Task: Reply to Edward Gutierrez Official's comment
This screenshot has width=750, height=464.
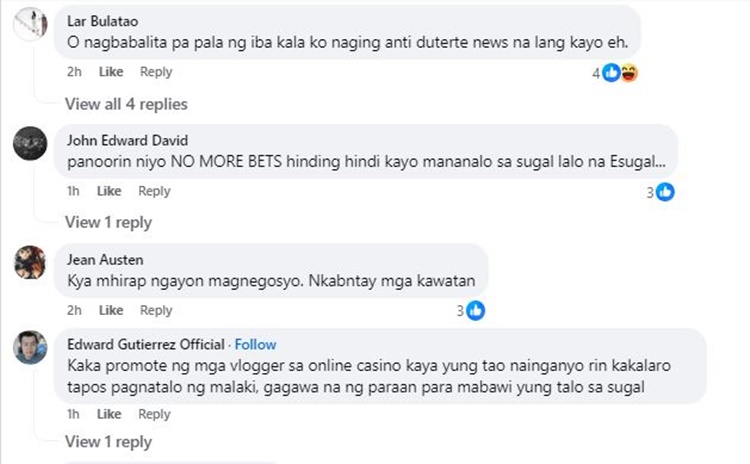Action: [154, 414]
